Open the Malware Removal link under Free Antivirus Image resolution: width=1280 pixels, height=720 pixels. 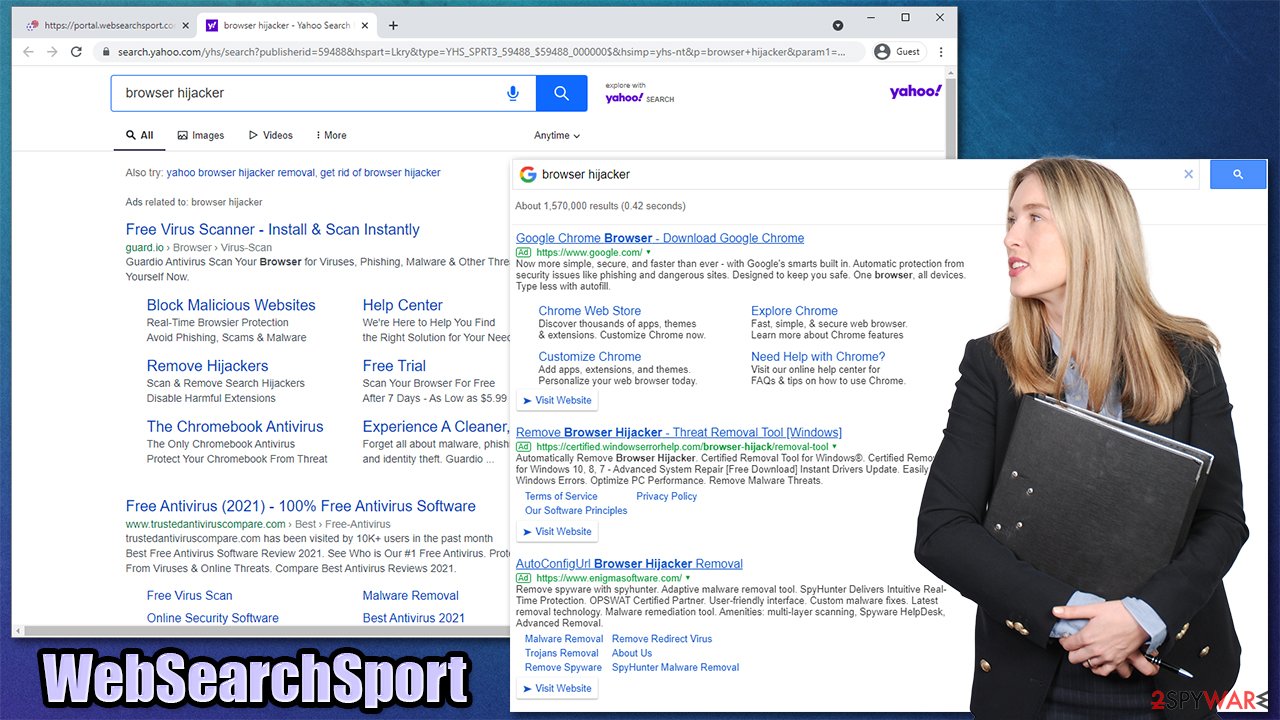click(x=411, y=596)
